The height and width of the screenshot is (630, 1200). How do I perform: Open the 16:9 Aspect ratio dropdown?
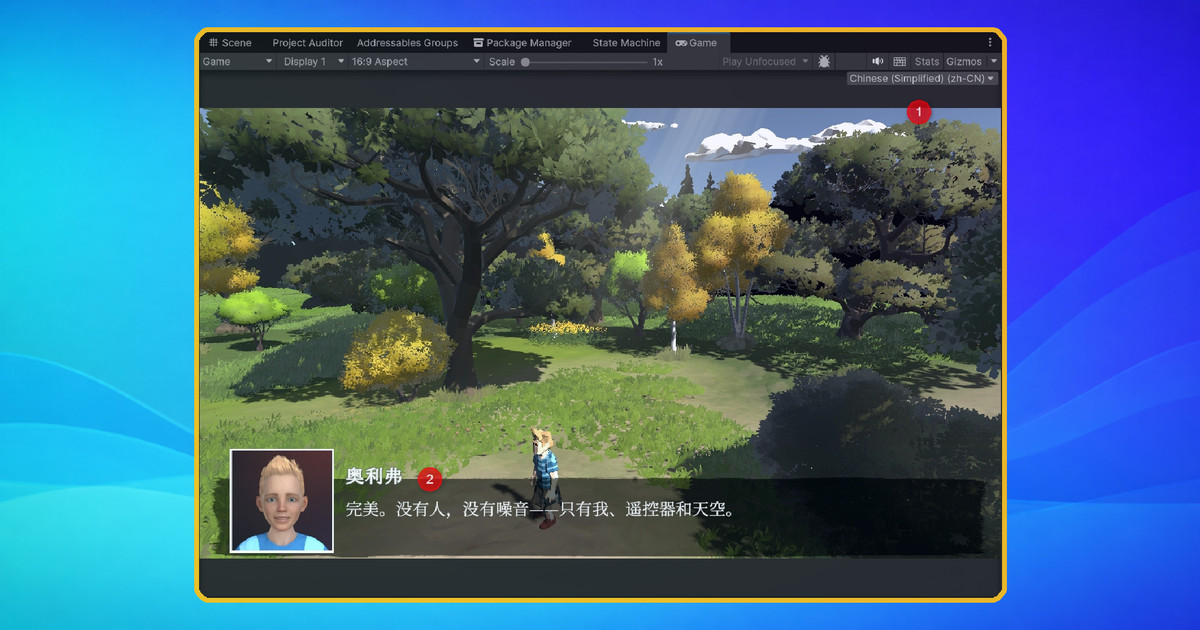point(415,62)
